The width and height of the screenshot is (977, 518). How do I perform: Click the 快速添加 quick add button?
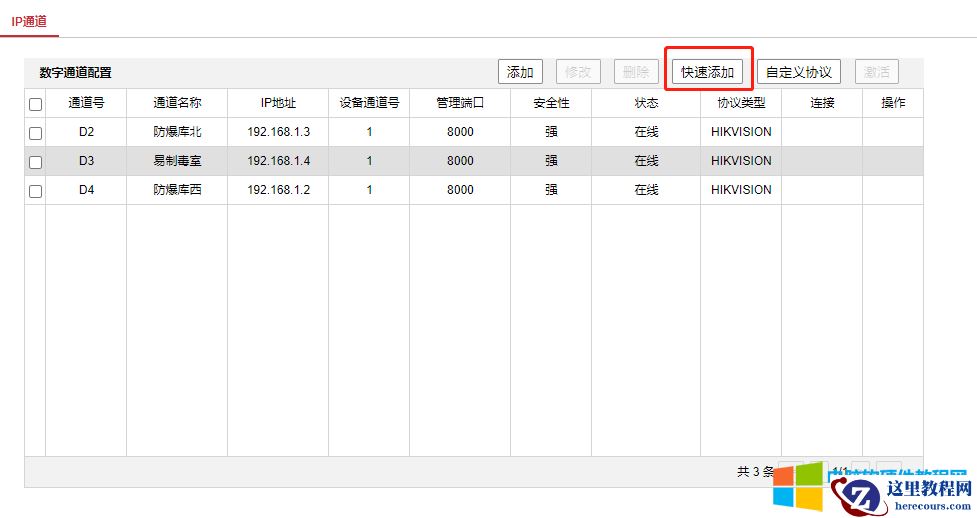click(x=708, y=72)
